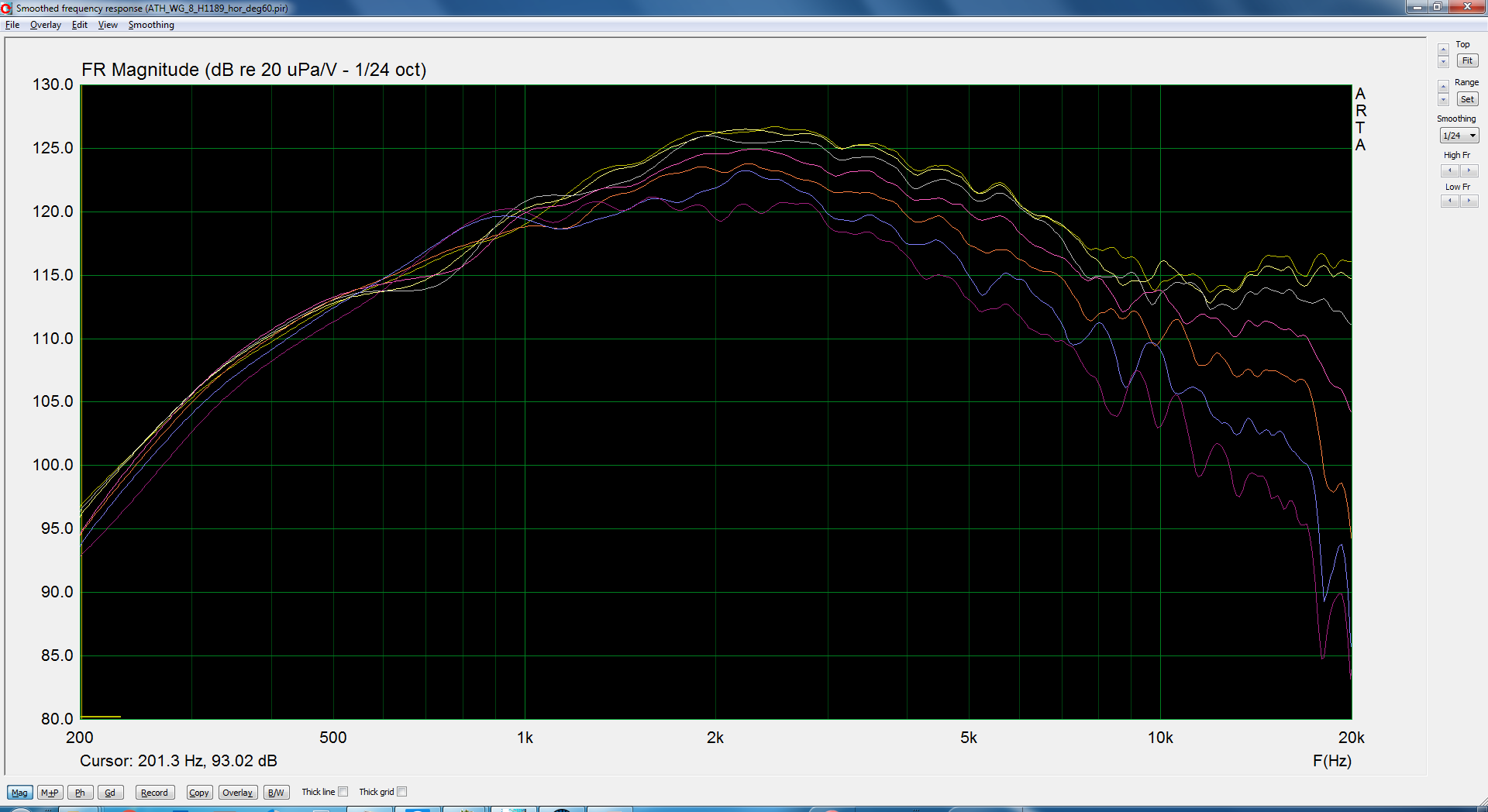Switch to Mag magnitude view
The image size is (1488, 812).
19,793
